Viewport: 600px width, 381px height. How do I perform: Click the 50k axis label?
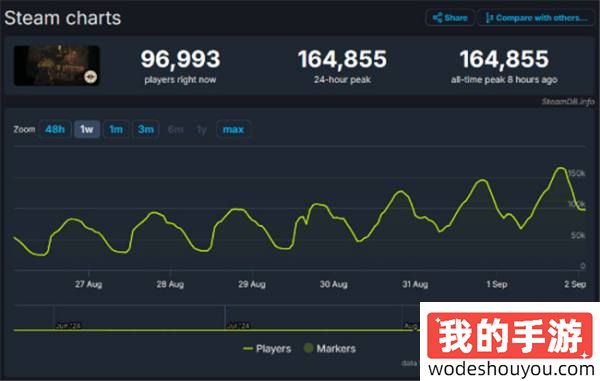click(x=578, y=235)
